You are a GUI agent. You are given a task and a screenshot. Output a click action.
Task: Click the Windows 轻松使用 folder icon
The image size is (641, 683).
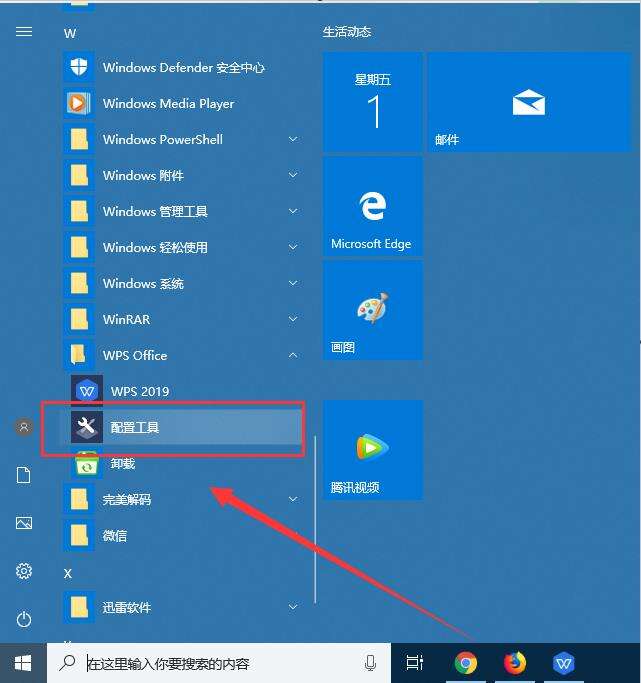[x=79, y=247]
